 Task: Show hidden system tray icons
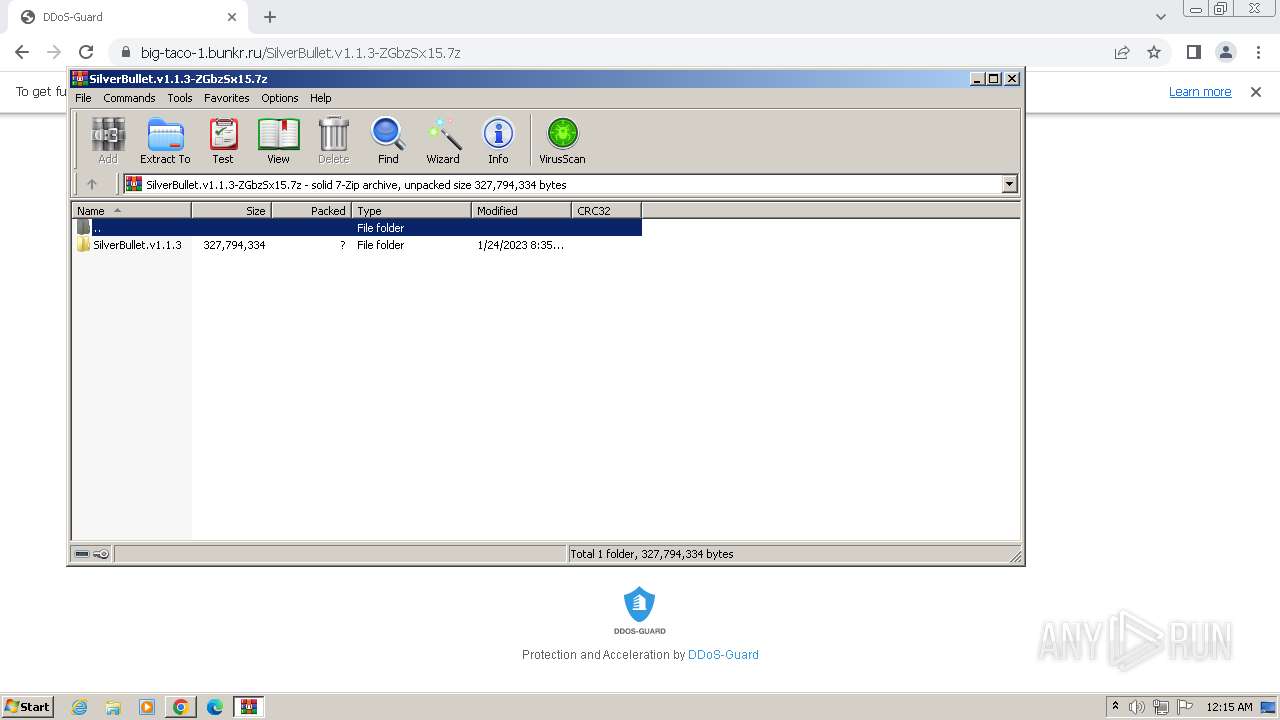[1116, 707]
